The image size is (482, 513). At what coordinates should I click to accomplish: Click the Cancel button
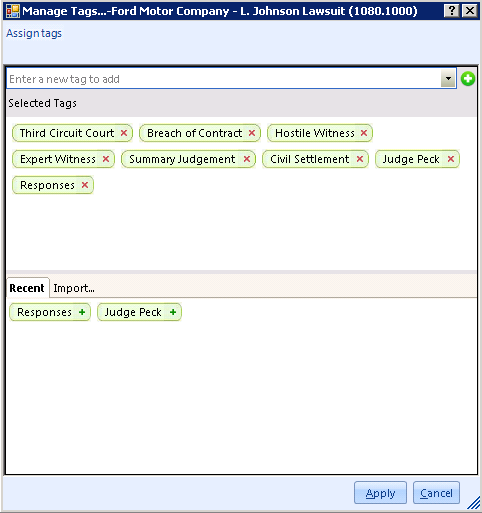click(x=436, y=493)
